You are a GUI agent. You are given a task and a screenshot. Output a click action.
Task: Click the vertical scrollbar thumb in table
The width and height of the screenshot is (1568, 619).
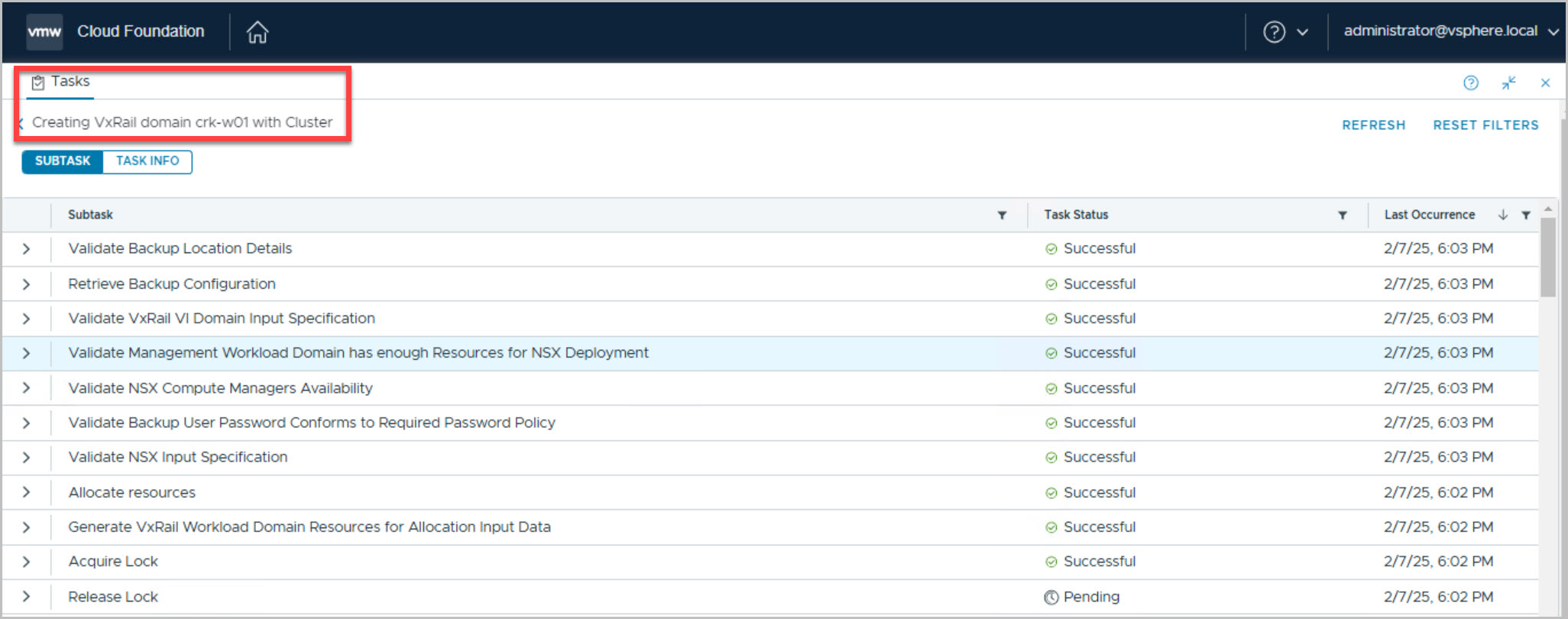pos(1547,258)
